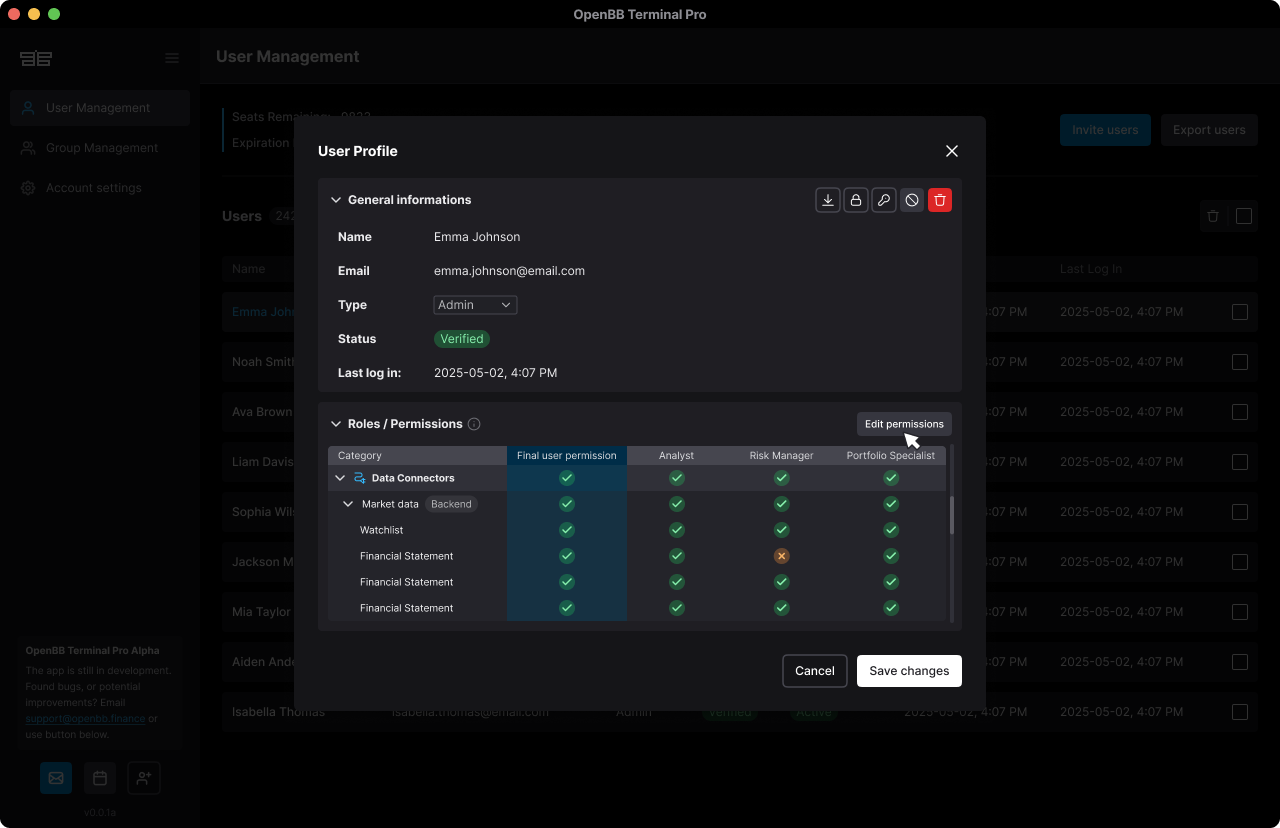Click the Last Log In column header
1280x828 pixels.
(x=1091, y=269)
